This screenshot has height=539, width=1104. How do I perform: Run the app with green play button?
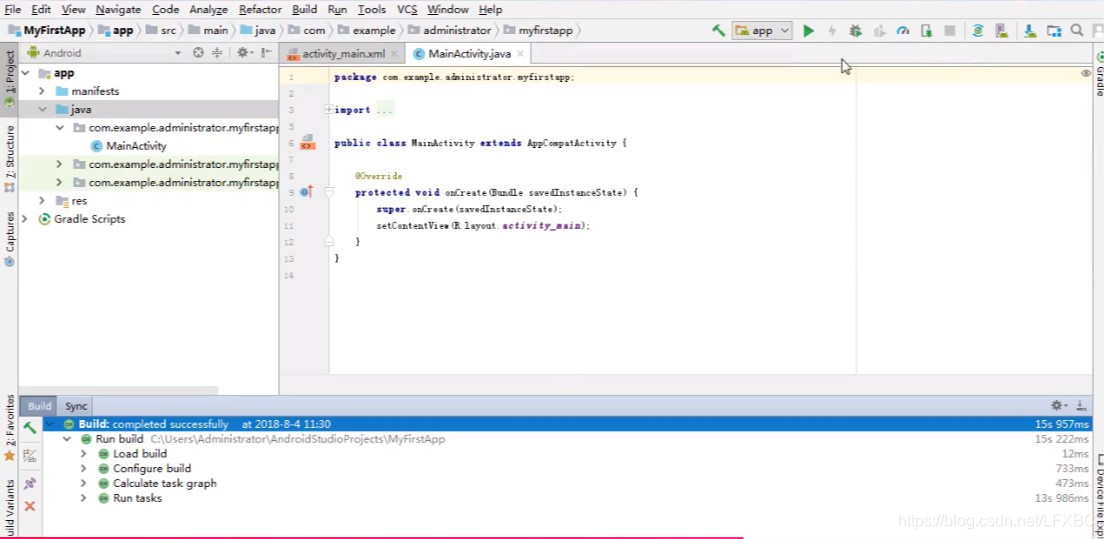tap(808, 30)
